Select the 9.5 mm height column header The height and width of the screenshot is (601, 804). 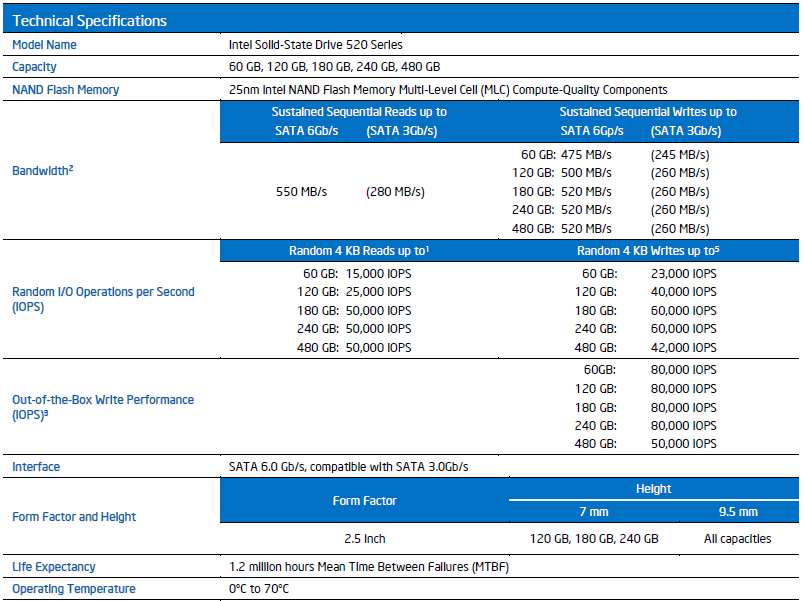737,512
